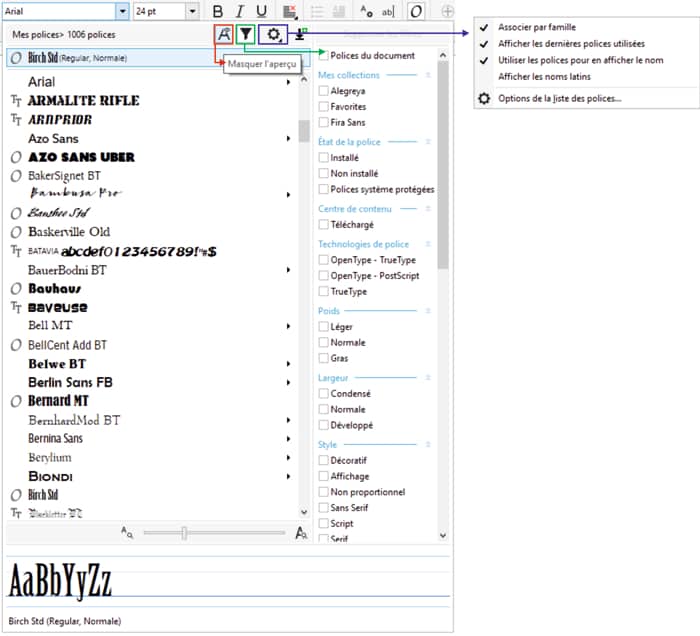This screenshot has width=700, height=636.
Task: Enable the Polices du document checkbox
Action: point(323,56)
